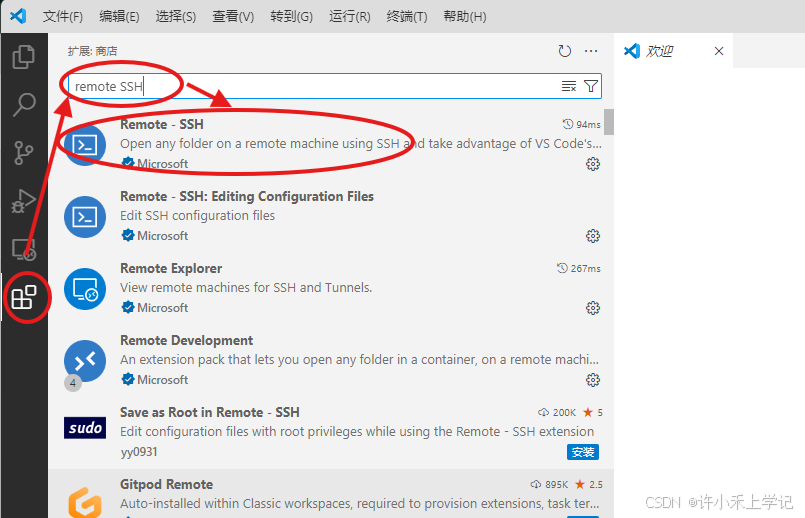Open the extensions filter menu

click(x=591, y=86)
